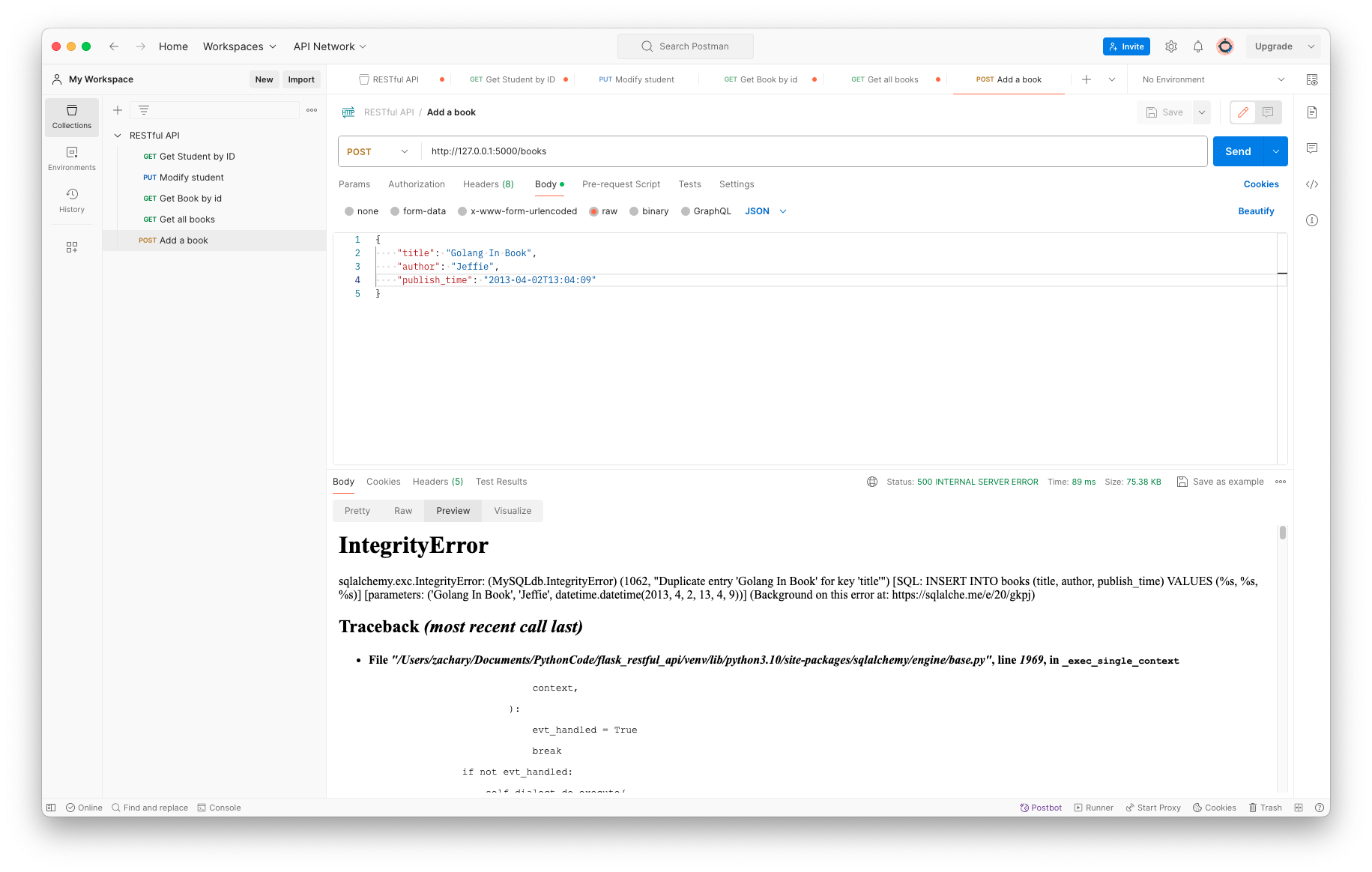Click the response vertical scrollbar
1372x872 pixels.
tap(1283, 533)
